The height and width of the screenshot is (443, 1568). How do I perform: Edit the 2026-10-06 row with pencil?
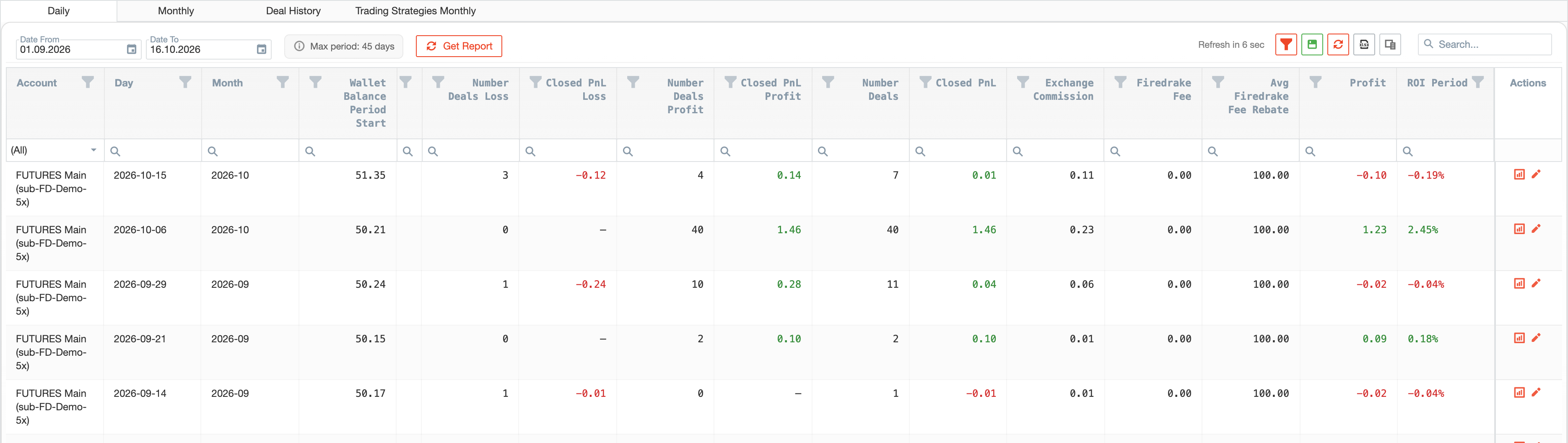(x=1537, y=229)
